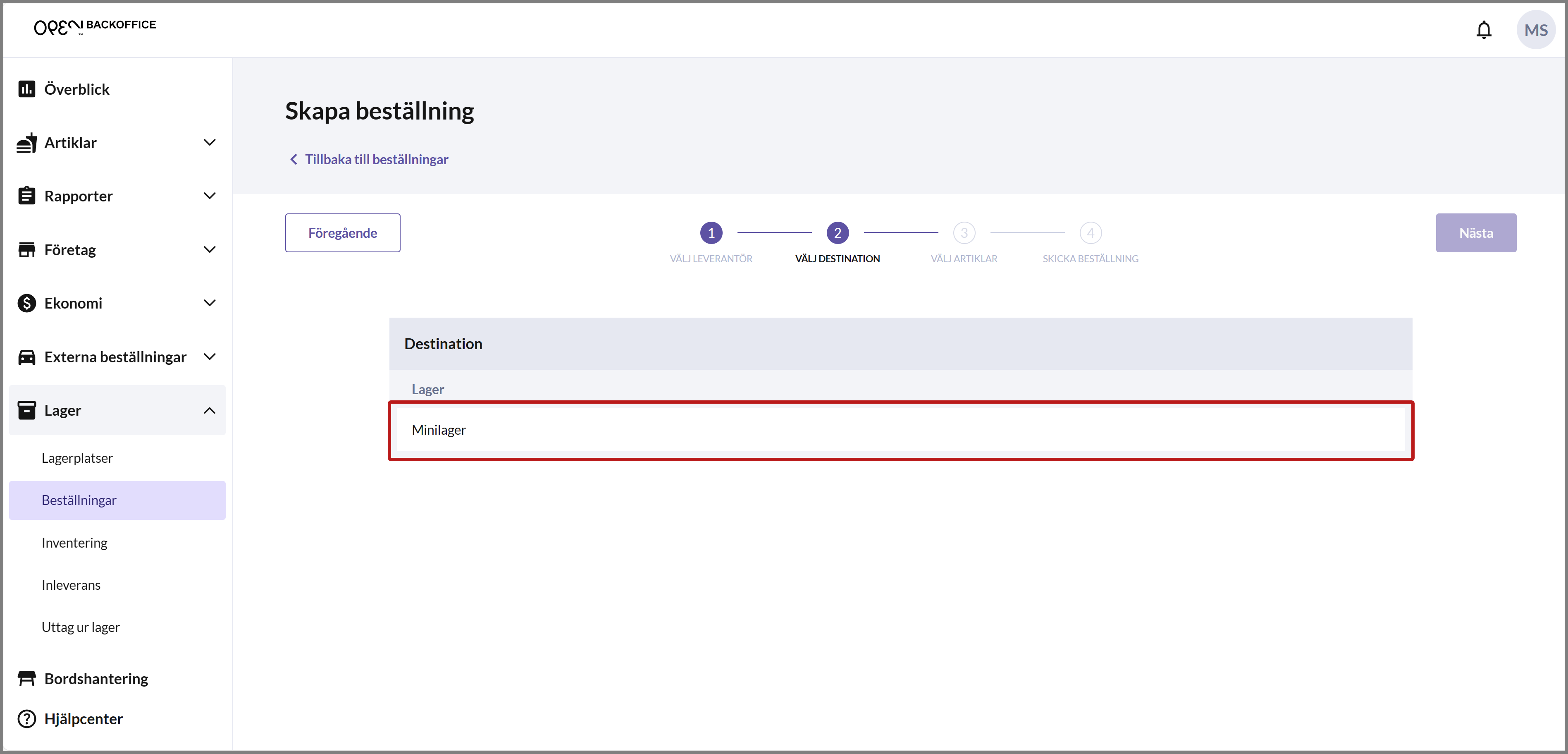Click the SKICKA BESTÄLLNING step label

1090,259
